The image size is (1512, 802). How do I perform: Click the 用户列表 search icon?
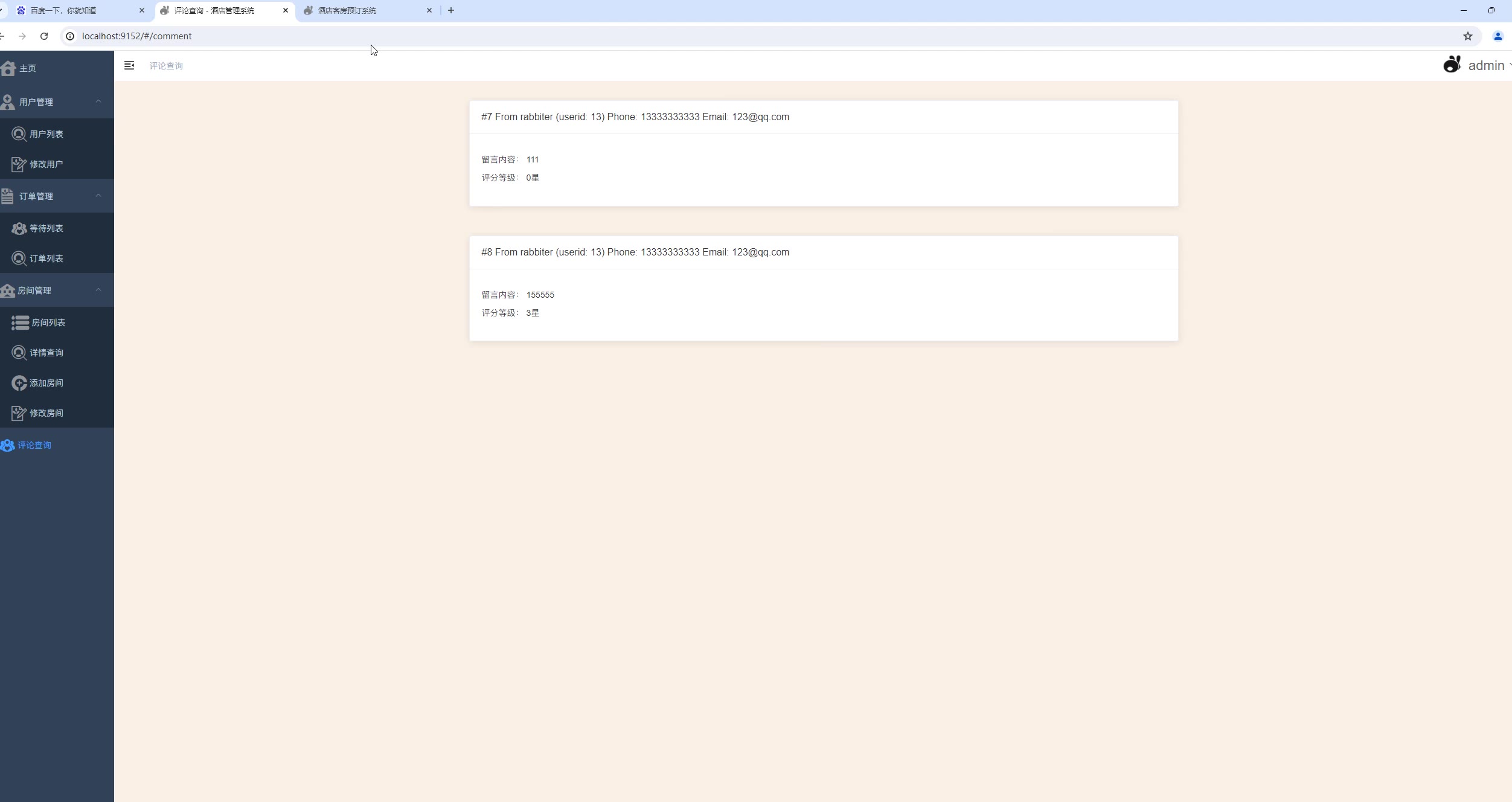click(19, 134)
